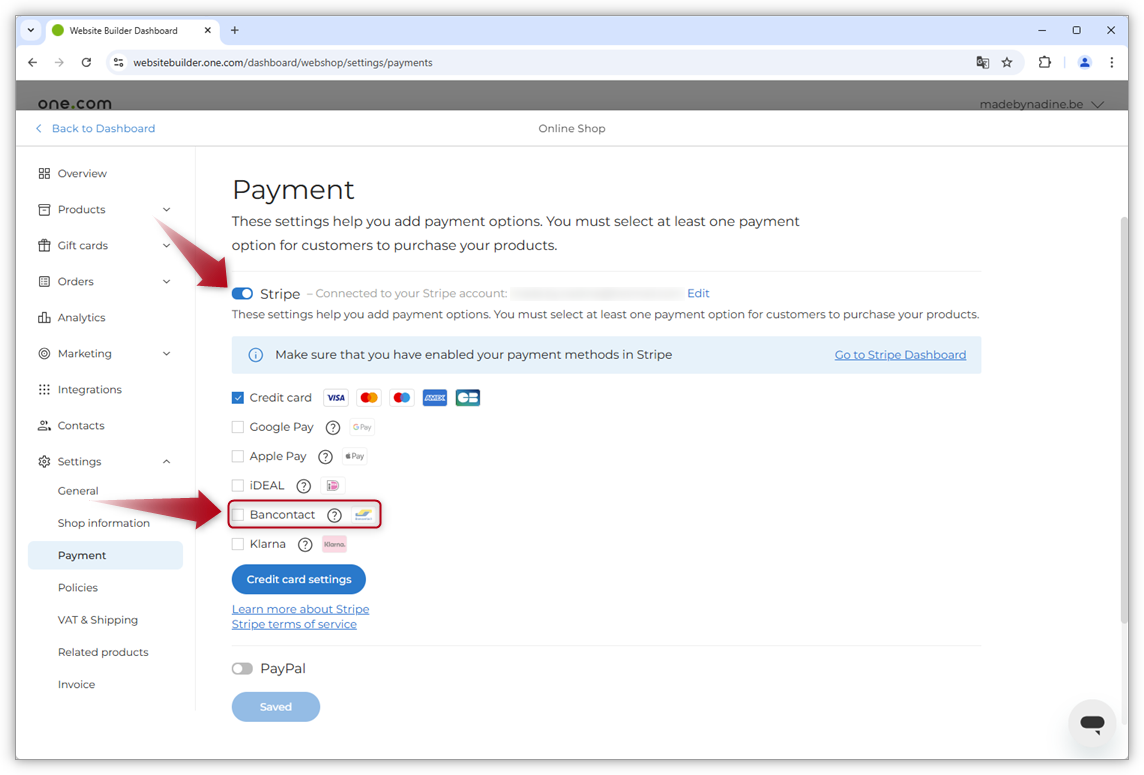Click the Analytics bar chart icon
This screenshot has width=1144, height=775.
45,317
